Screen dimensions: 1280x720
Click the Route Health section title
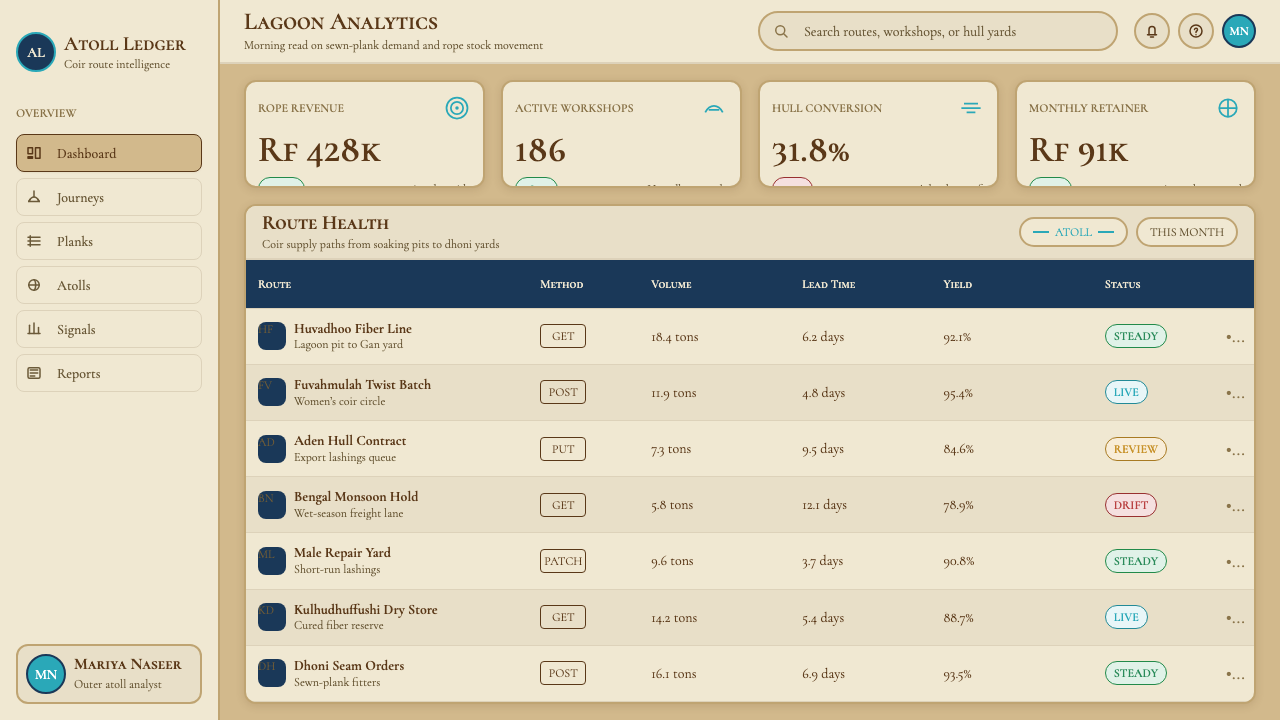pos(325,223)
